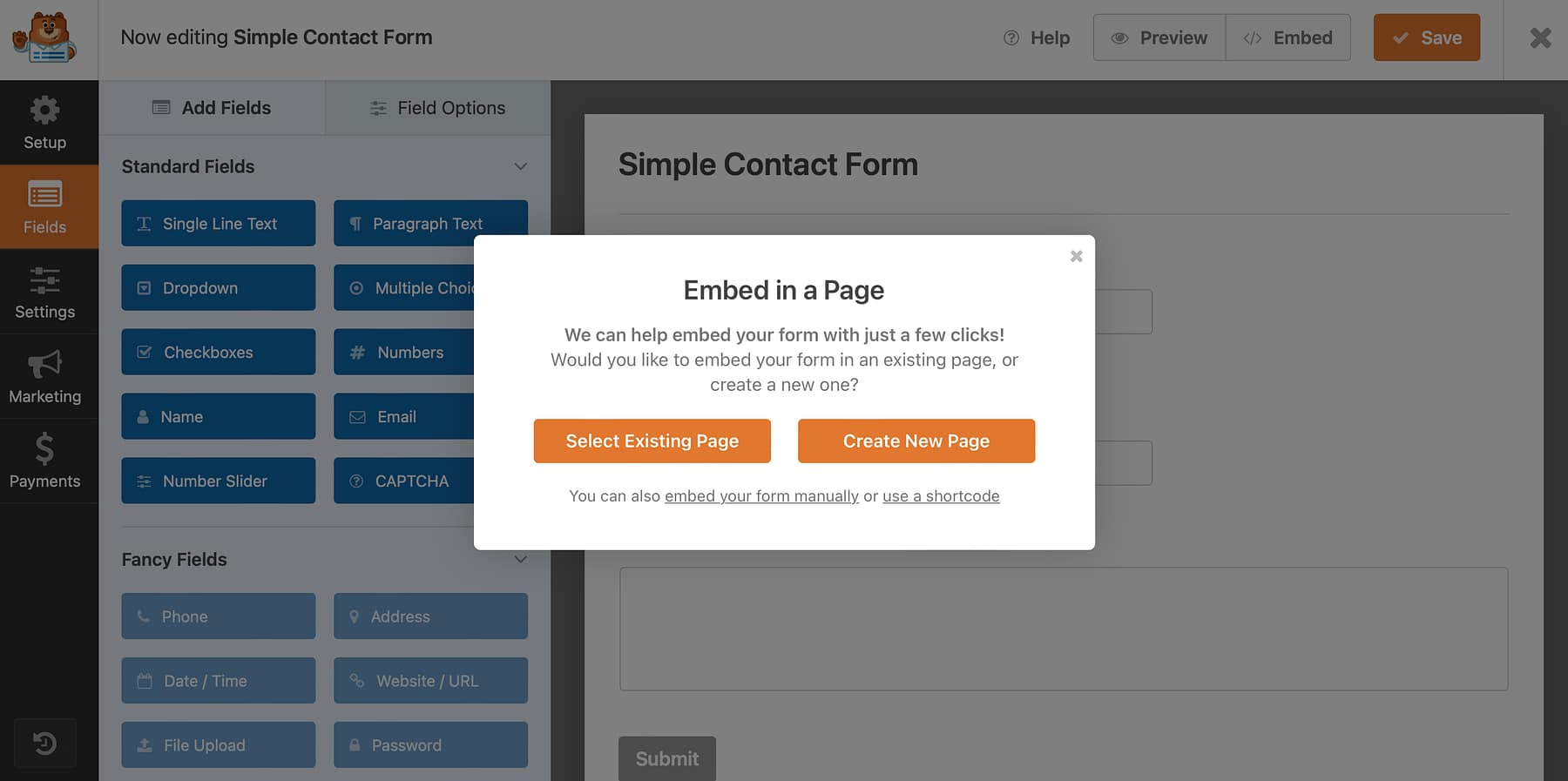Collapse the Fancy Fields section

520,559
